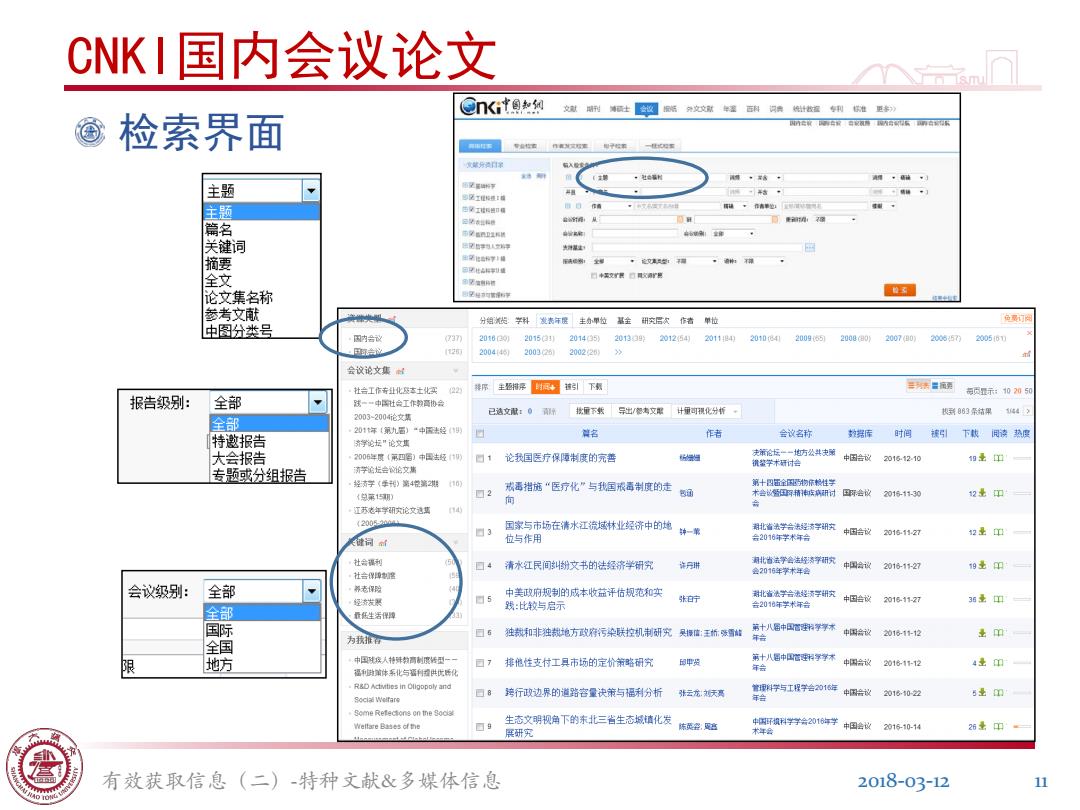The width and height of the screenshot is (1080, 810).
Task: Open the 主题 search-field dropdown arrow
Action: click(x=311, y=190)
